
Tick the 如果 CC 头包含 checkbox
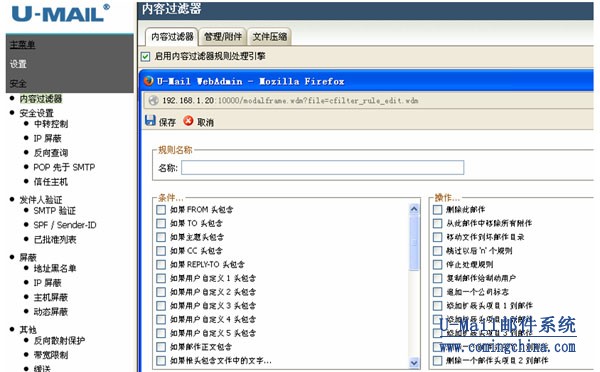(x=161, y=251)
